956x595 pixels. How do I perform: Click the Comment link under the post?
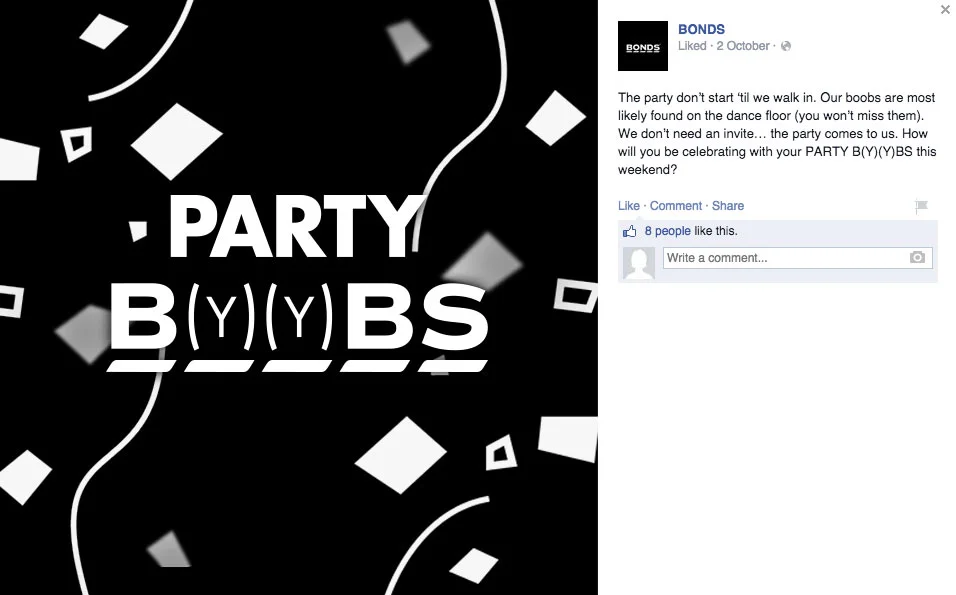click(x=676, y=206)
